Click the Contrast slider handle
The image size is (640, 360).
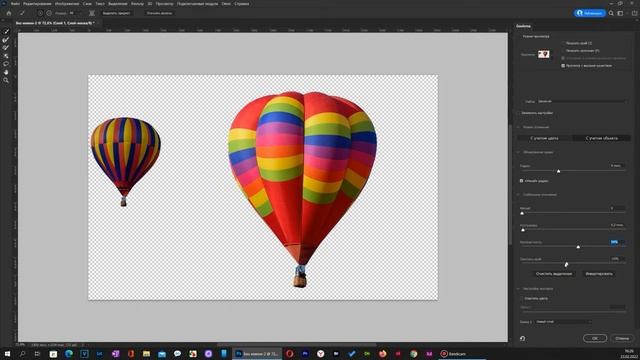click(x=578, y=247)
